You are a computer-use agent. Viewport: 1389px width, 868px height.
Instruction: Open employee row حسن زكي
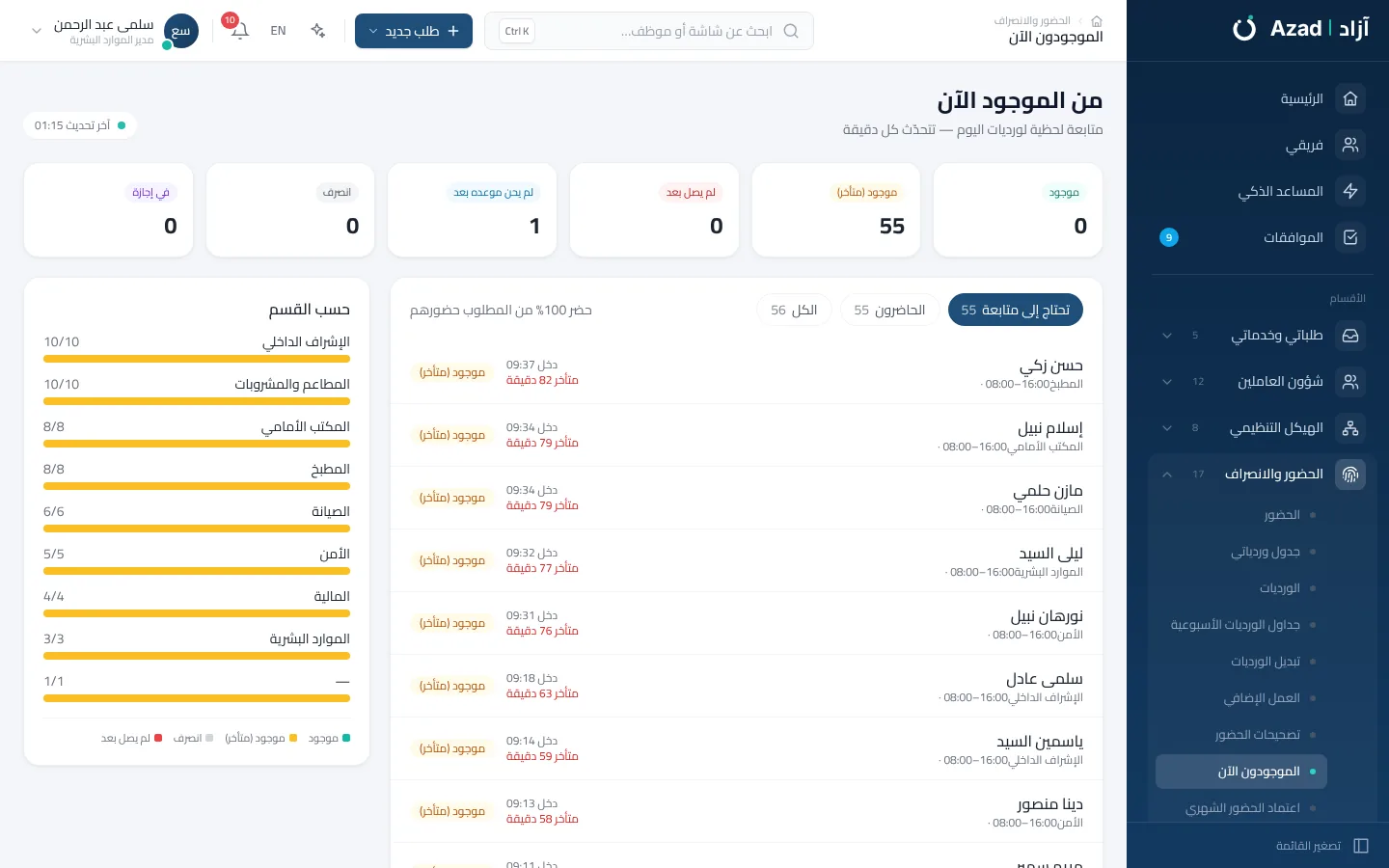747,372
